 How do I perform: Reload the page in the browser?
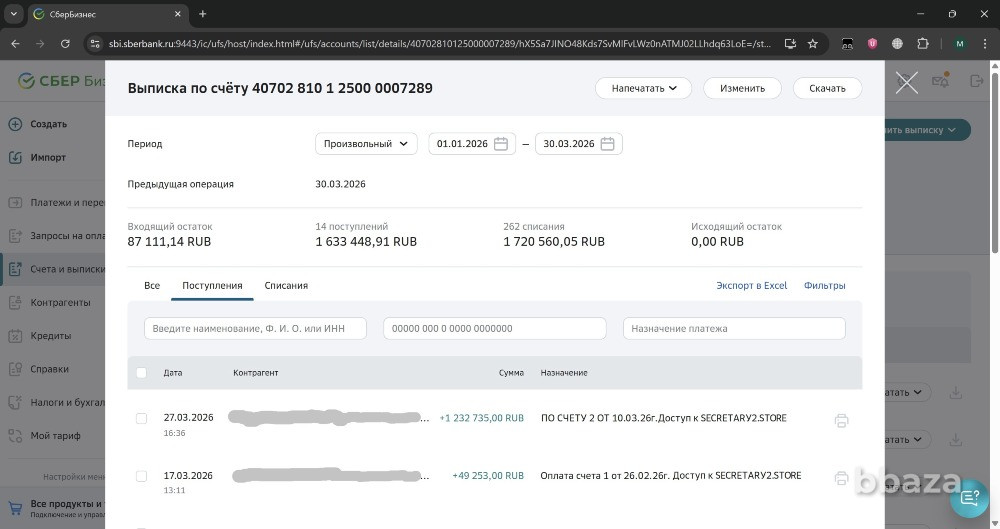click(65, 44)
